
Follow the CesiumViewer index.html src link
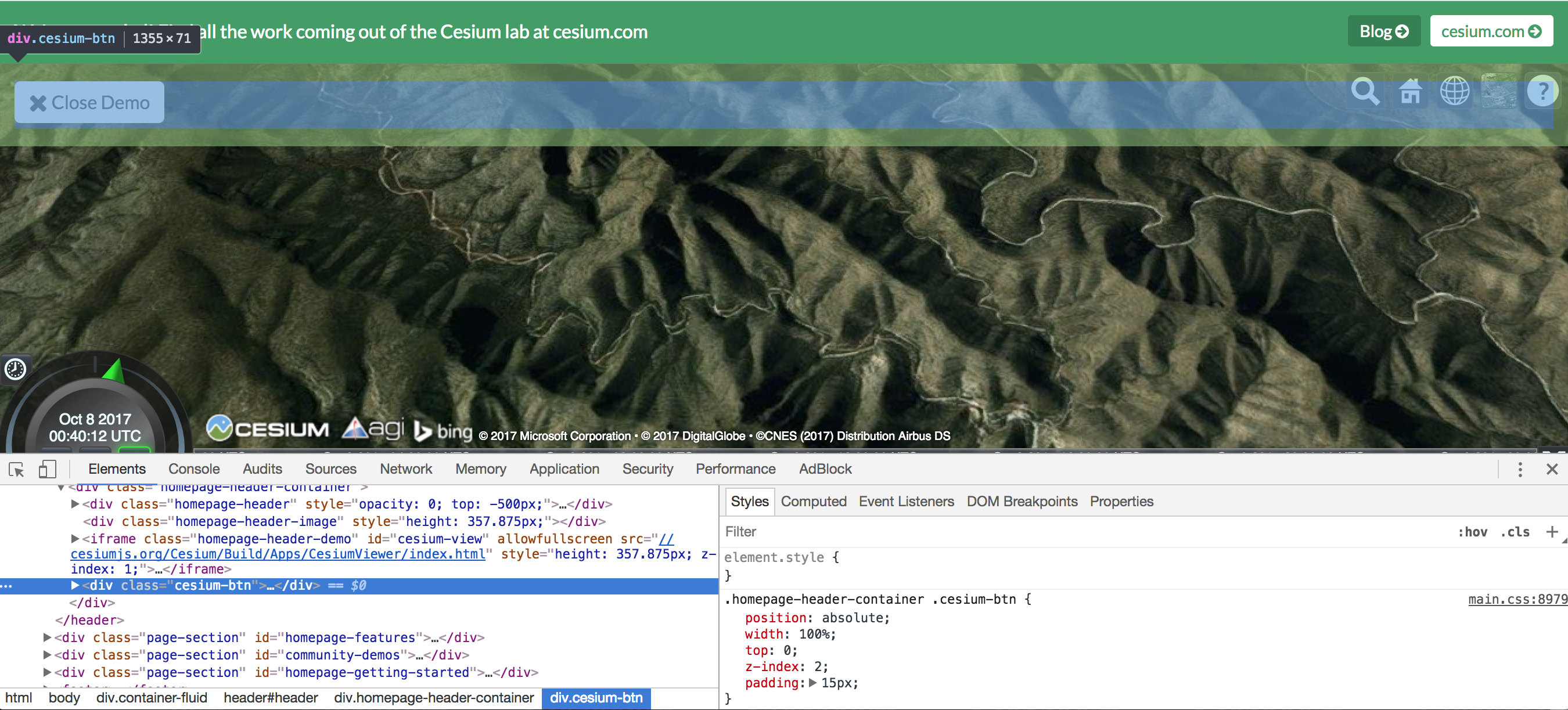pos(278,554)
